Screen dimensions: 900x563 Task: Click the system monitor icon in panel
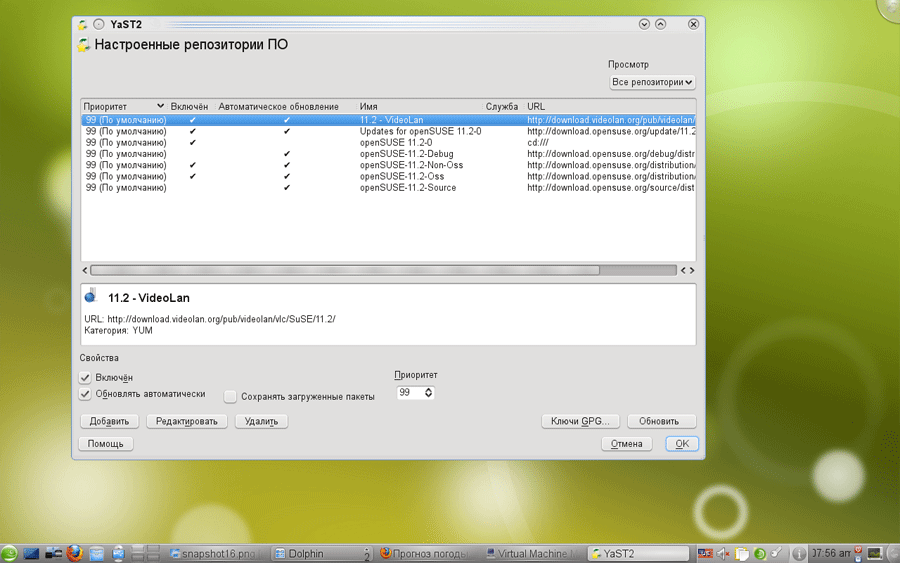pos(875,553)
